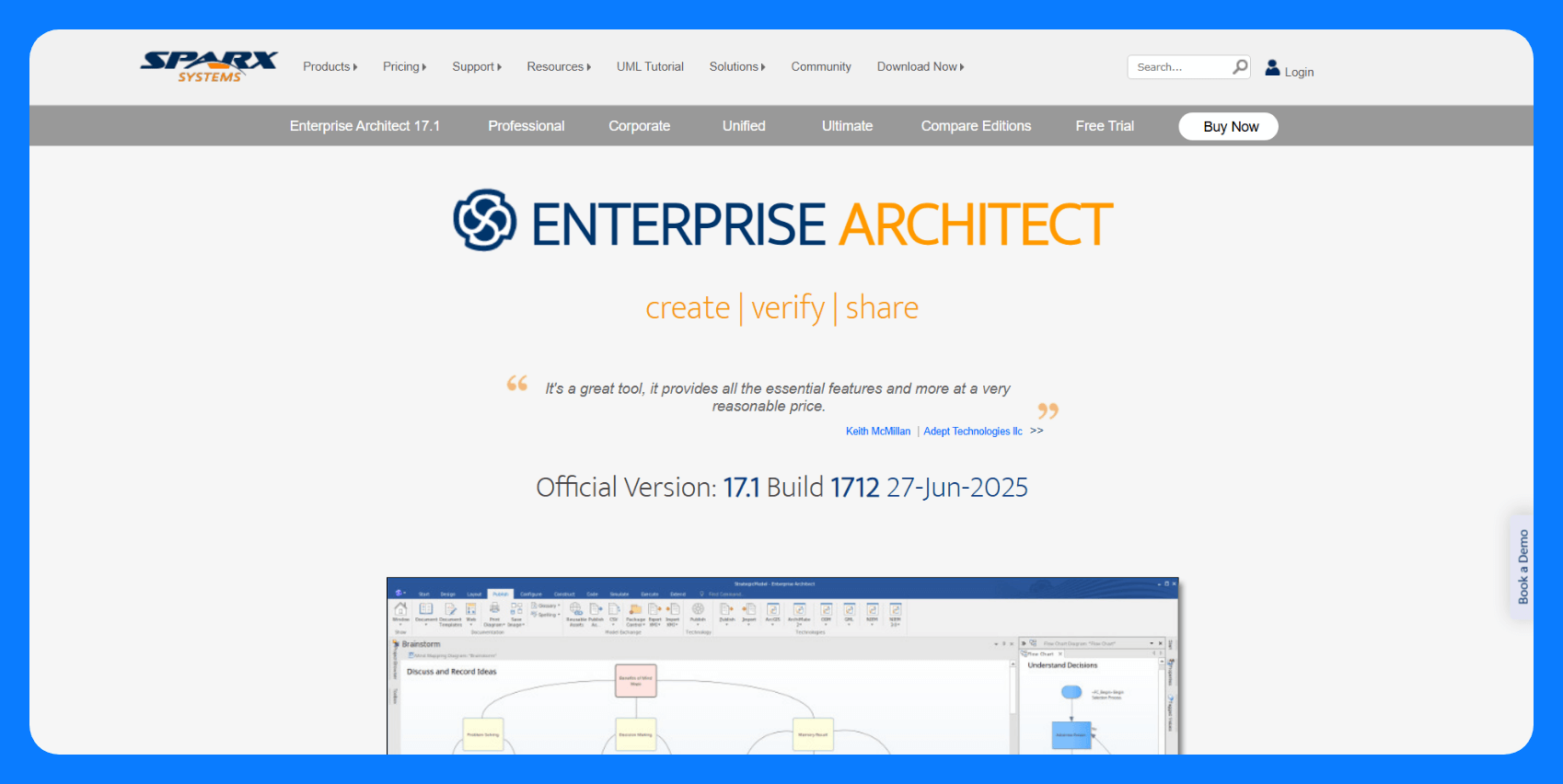1563x784 pixels.
Task: Open the Adept Technologies llc link
Action: [x=973, y=431]
